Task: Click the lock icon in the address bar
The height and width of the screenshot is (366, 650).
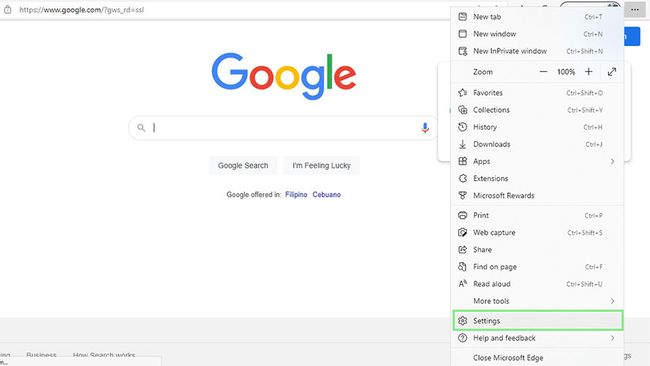Action: pyautogui.click(x=7, y=10)
